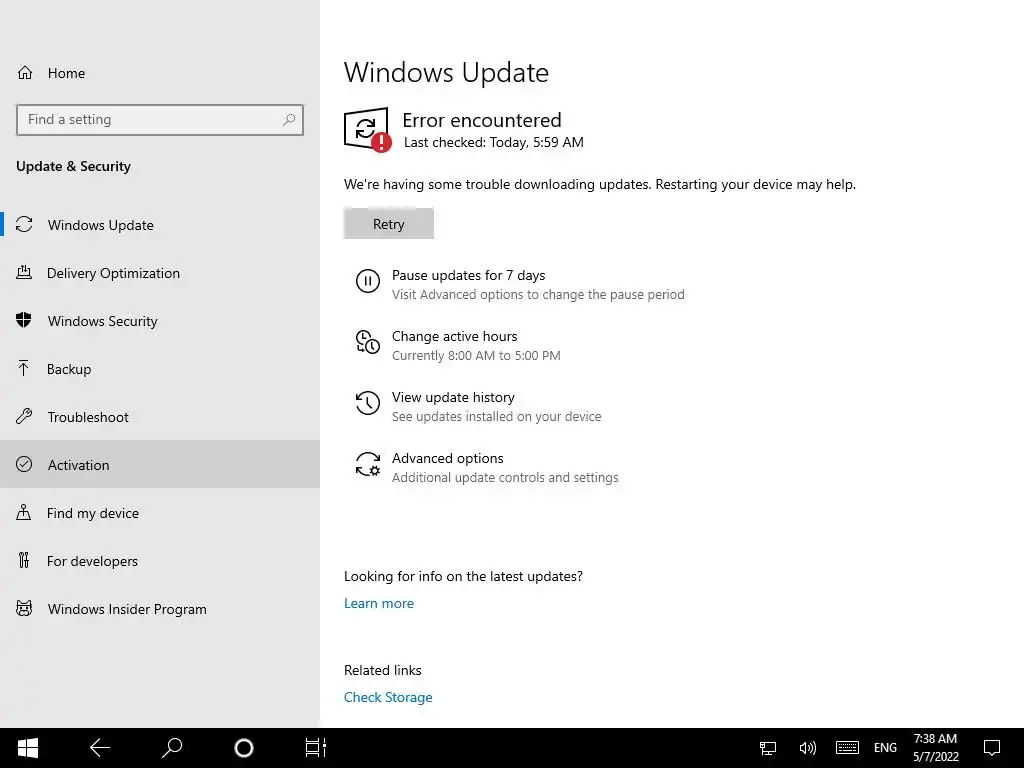The height and width of the screenshot is (768, 1024).
Task: Click the 'Related links' heading
Action: [383, 670]
